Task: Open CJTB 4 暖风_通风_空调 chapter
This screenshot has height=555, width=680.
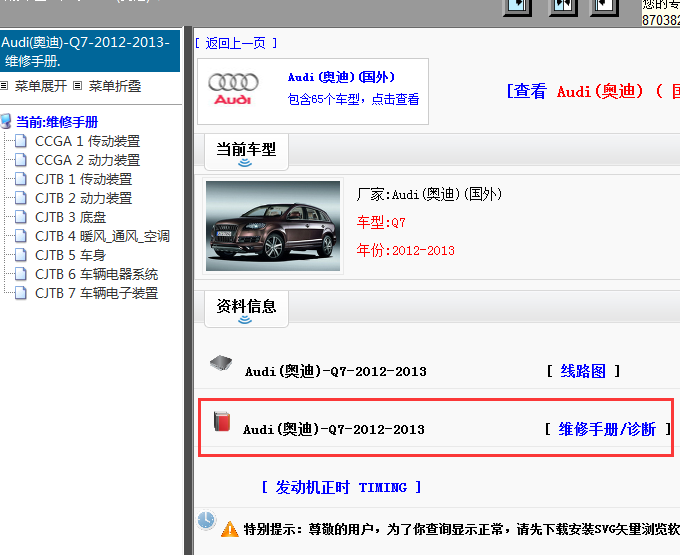Action: click(102, 236)
